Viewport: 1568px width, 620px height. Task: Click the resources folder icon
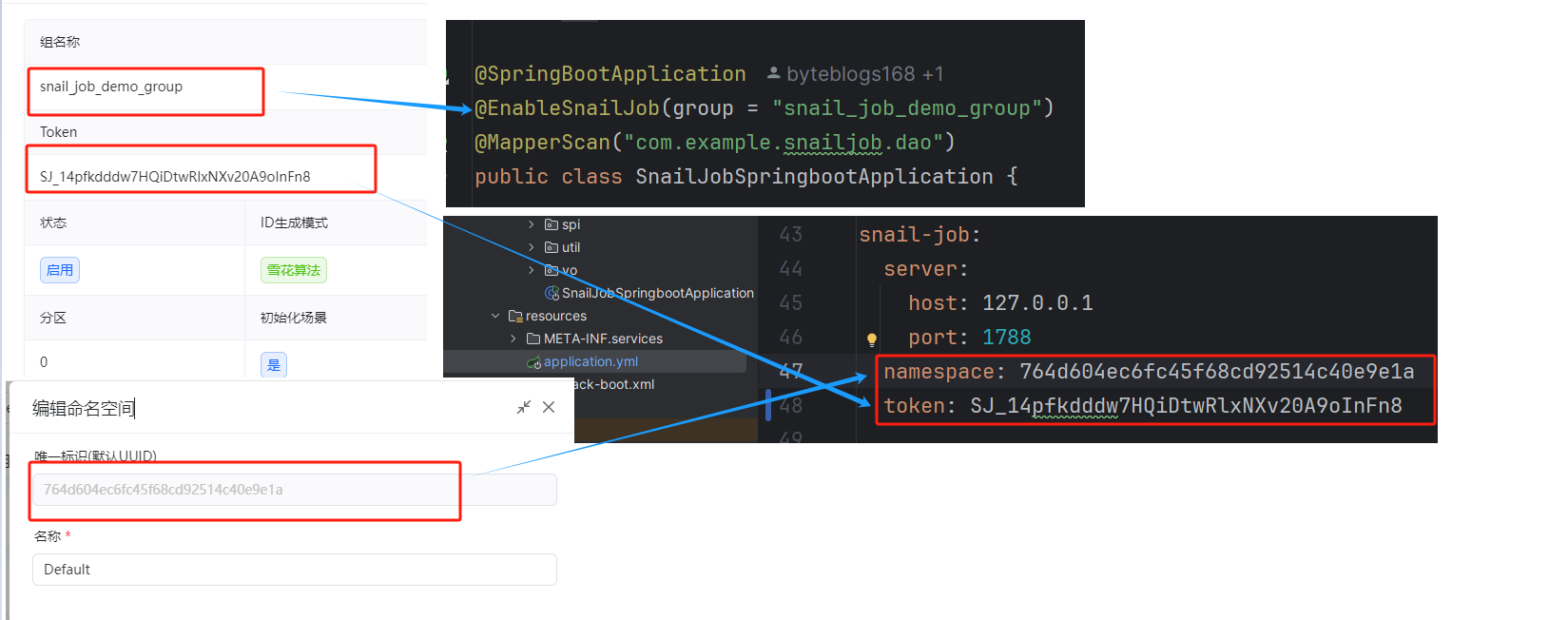point(515,316)
